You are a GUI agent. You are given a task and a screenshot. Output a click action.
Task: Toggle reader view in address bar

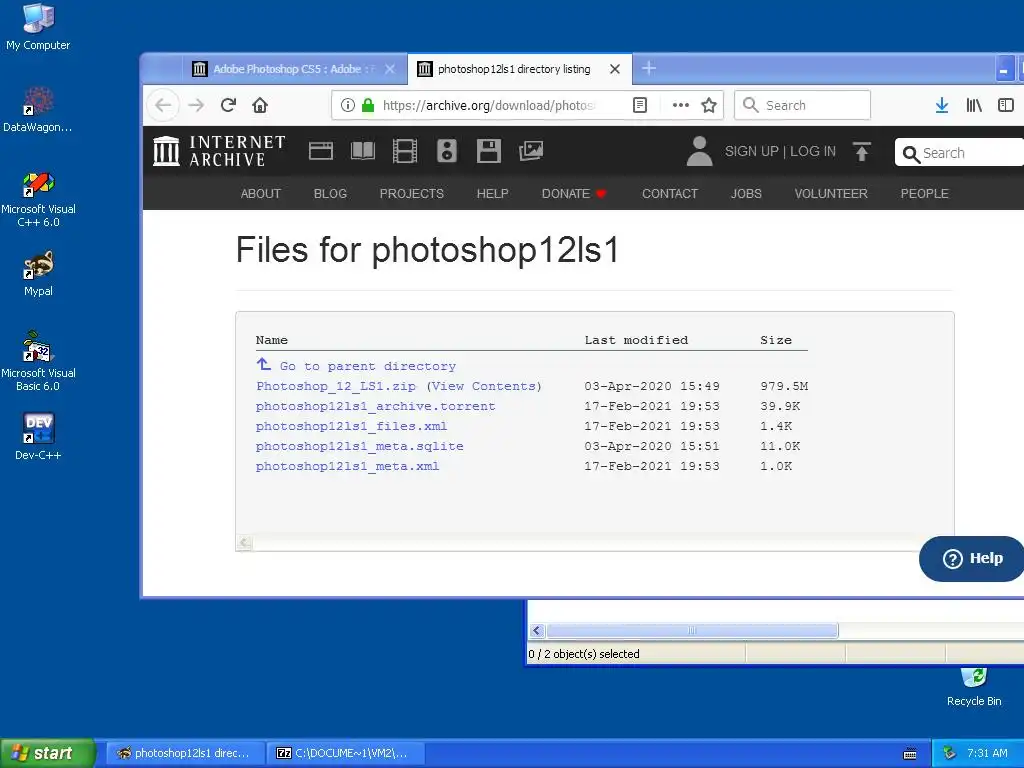coord(640,105)
